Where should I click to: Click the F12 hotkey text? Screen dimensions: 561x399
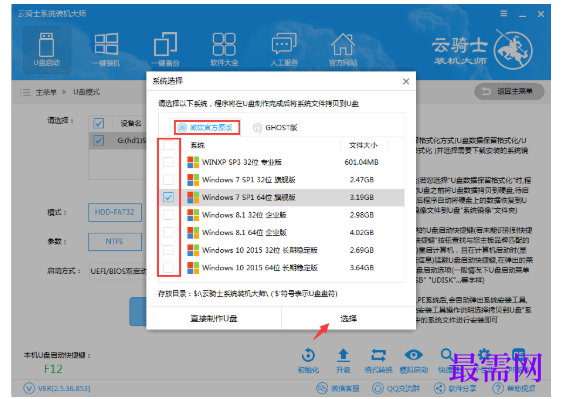coord(53,369)
